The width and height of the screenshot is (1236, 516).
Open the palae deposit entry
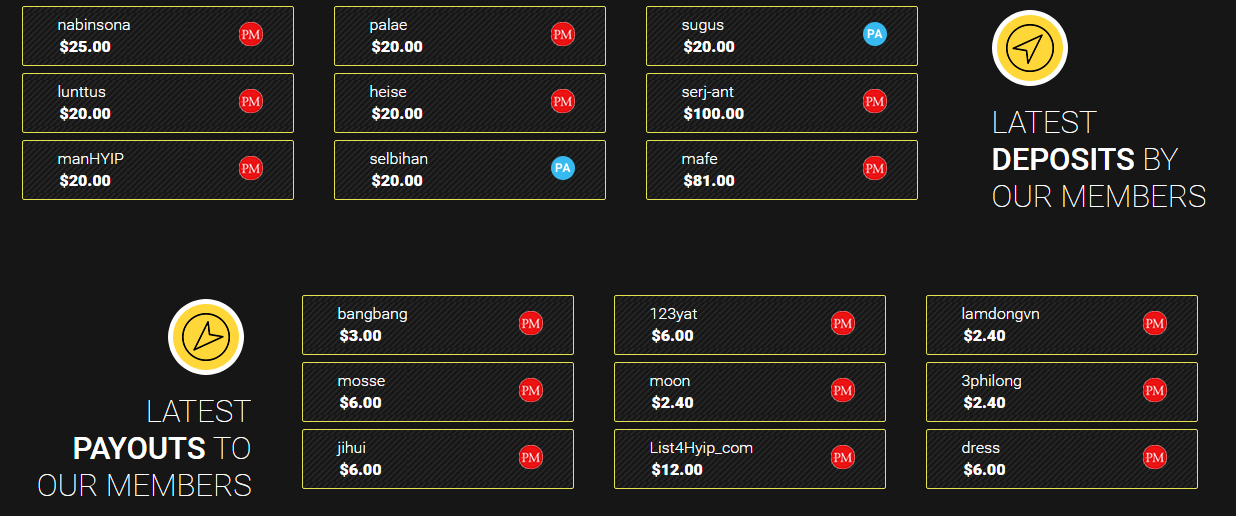tap(470, 36)
